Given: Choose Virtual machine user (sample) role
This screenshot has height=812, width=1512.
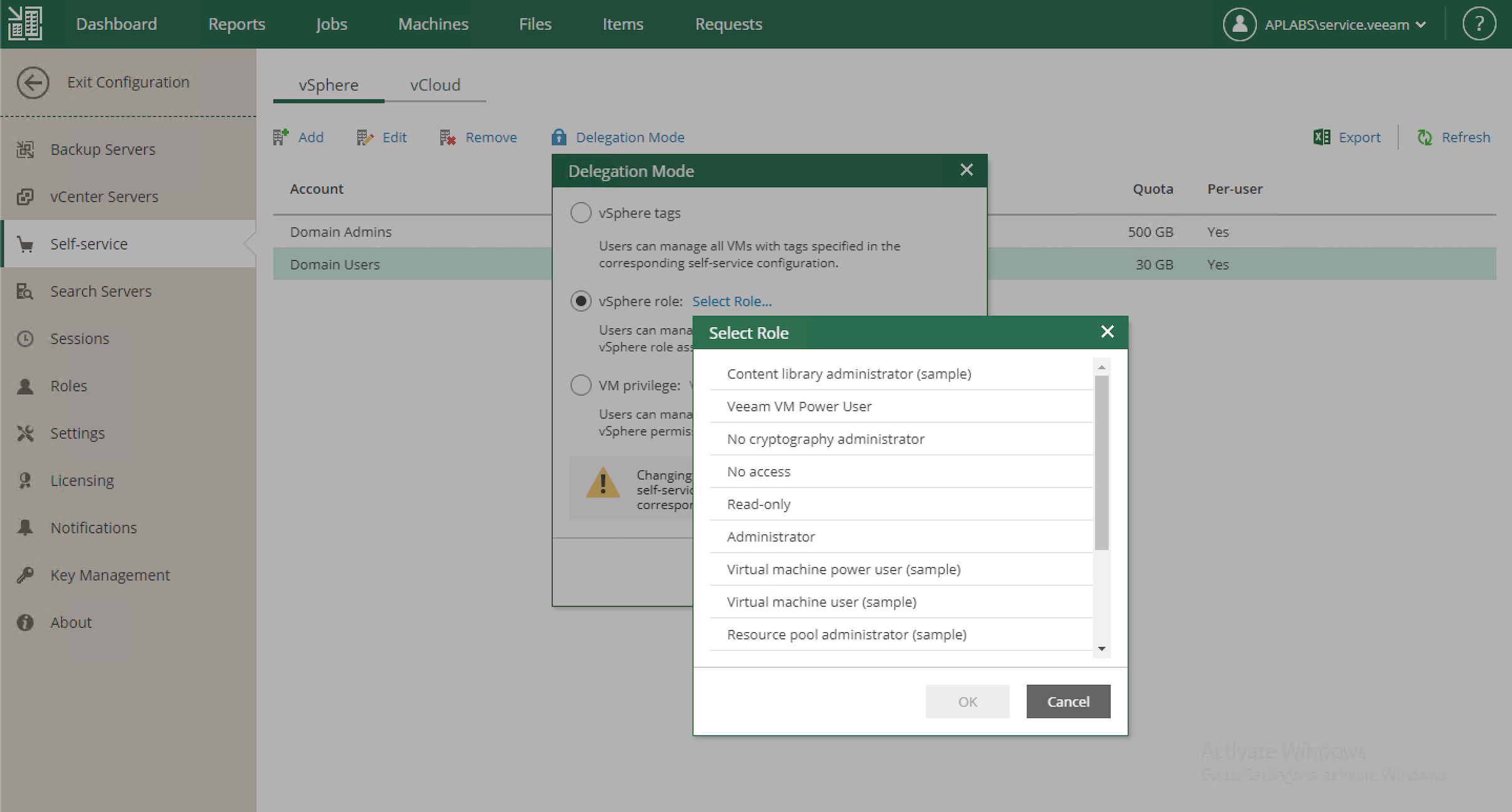Looking at the screenshot, I should click(x=901, y=602).
